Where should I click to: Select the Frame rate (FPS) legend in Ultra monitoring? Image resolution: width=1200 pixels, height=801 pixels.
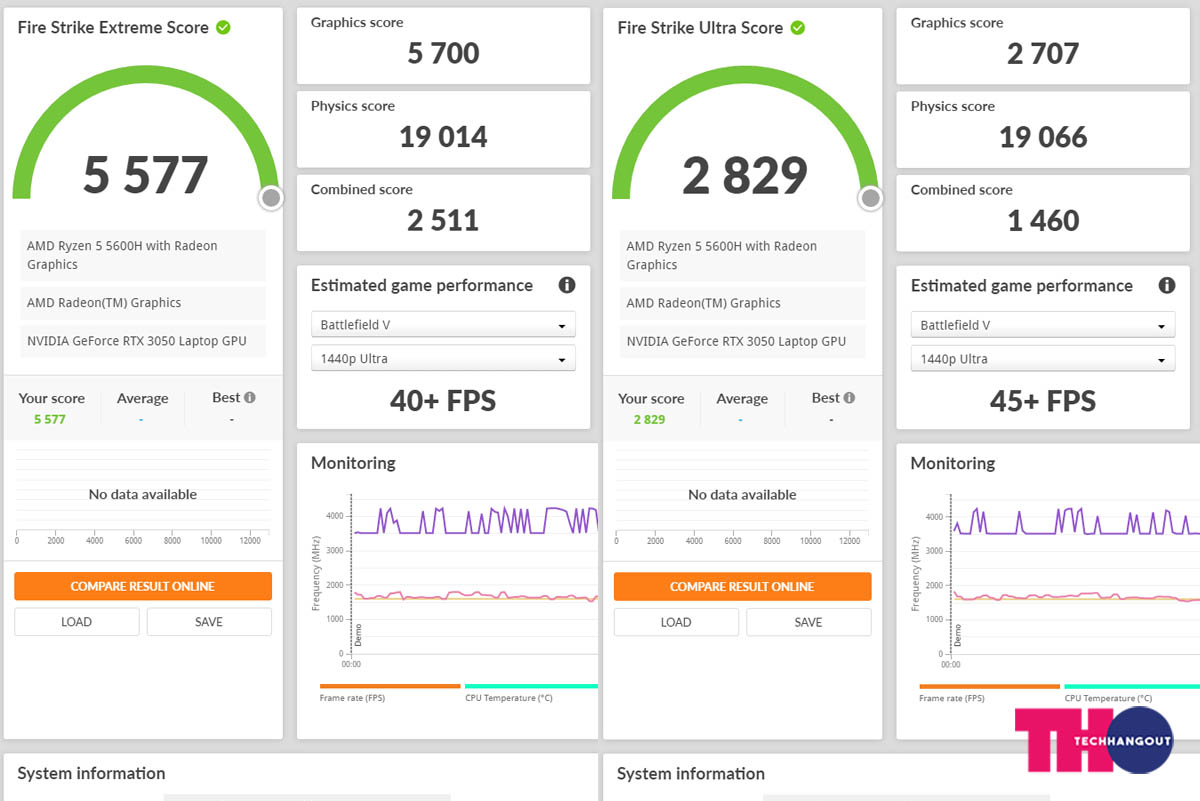pyautogui.click(x=990, y=692)
